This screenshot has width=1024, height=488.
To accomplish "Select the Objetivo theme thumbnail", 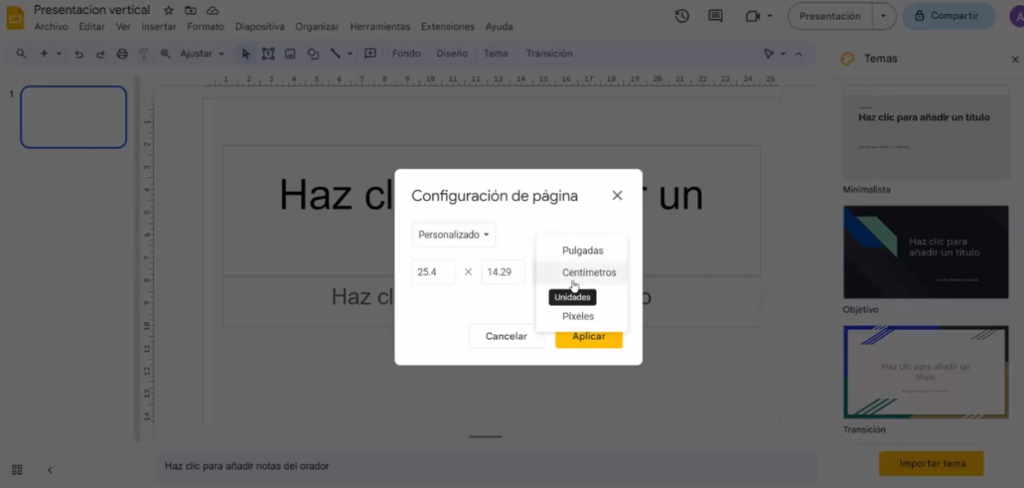I will [926, 252].
